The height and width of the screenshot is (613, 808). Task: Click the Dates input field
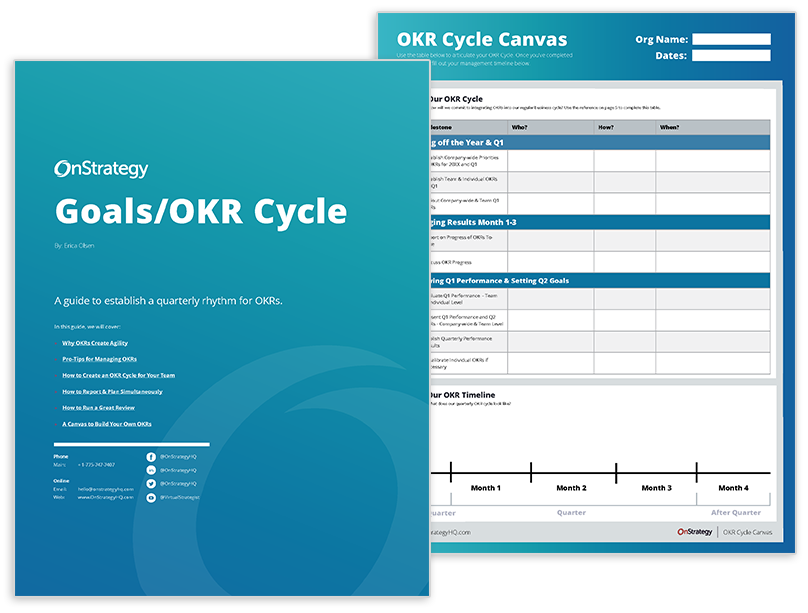point(731,56)
